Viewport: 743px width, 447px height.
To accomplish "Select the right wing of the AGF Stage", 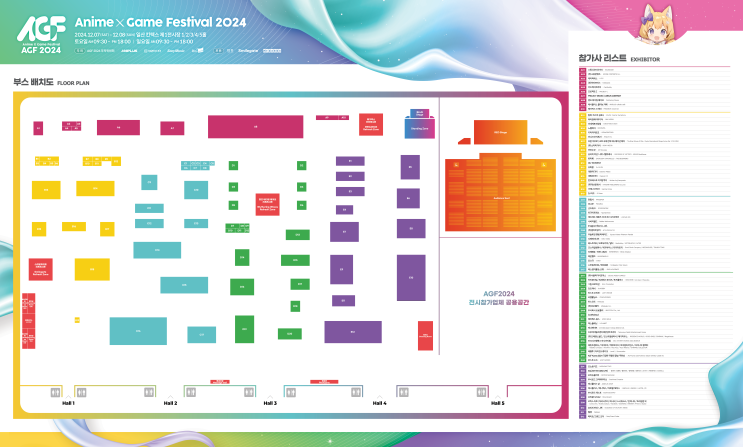I will pyautogui.click(x=536, y=141).
